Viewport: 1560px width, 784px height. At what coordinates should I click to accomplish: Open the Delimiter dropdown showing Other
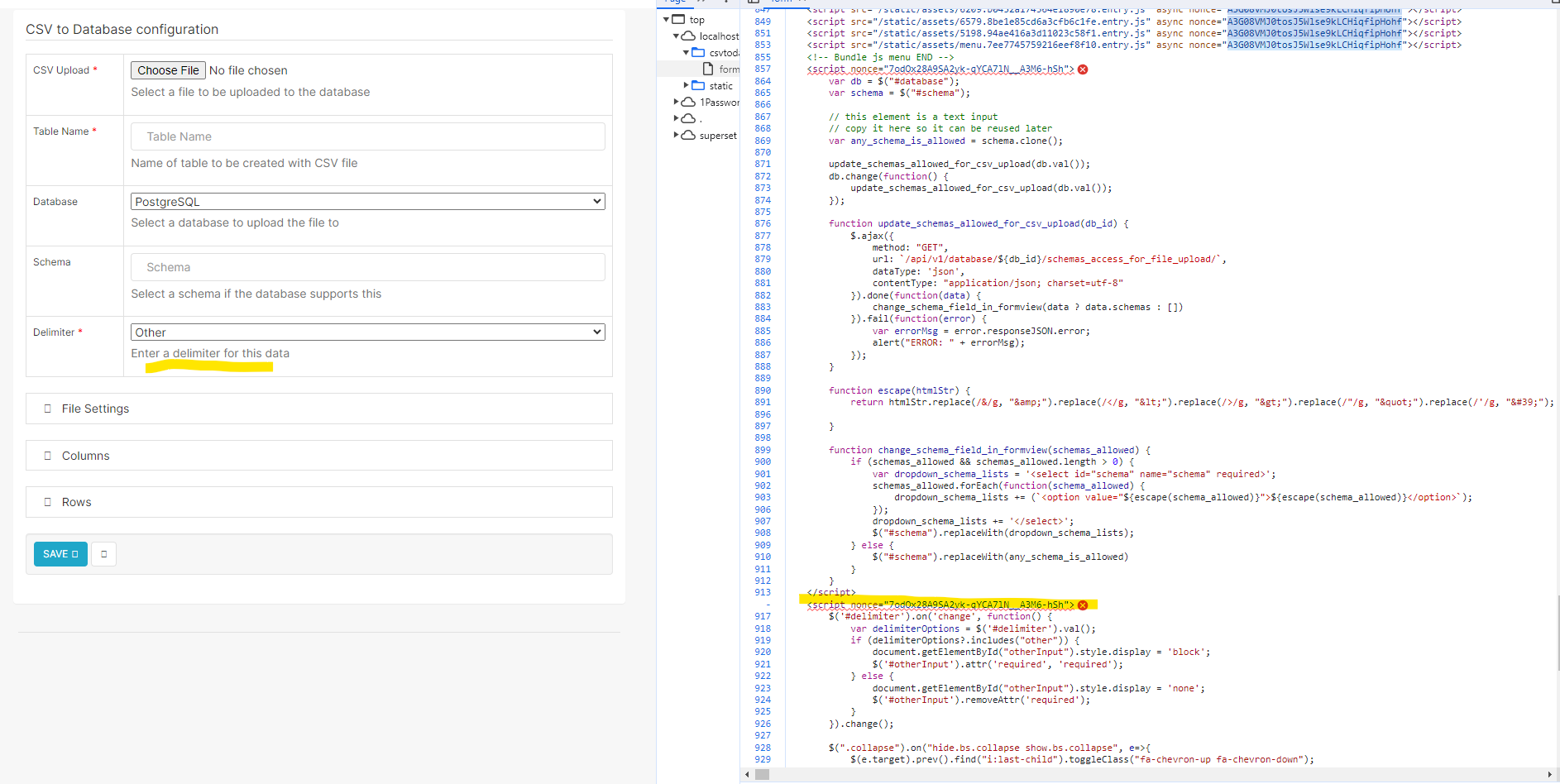pos(368,332)
